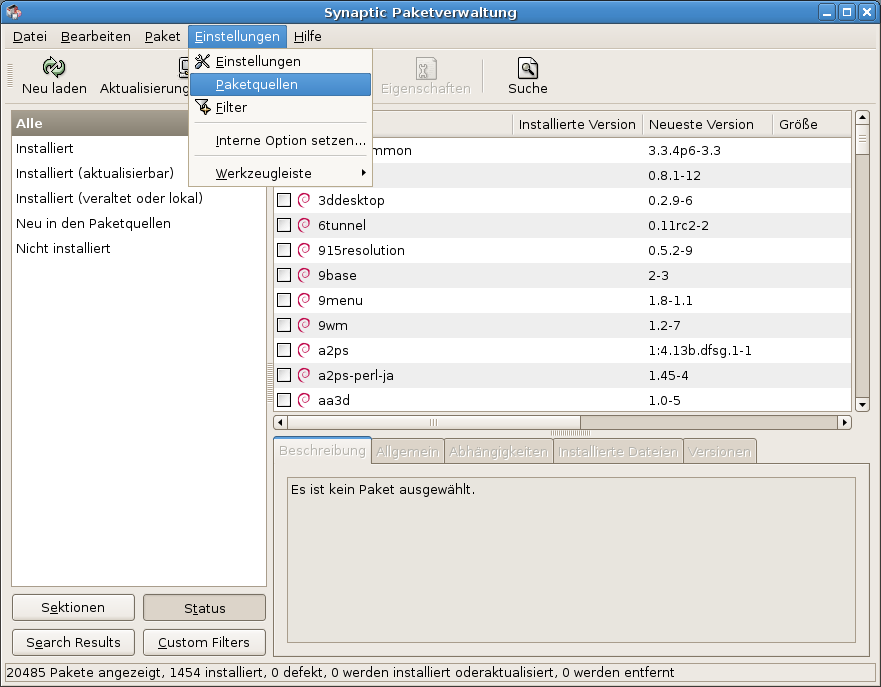The width and height of the screenshot is (881, 687).
Task: Click the Neu laden reload icon
Action: tap(54, 67)
